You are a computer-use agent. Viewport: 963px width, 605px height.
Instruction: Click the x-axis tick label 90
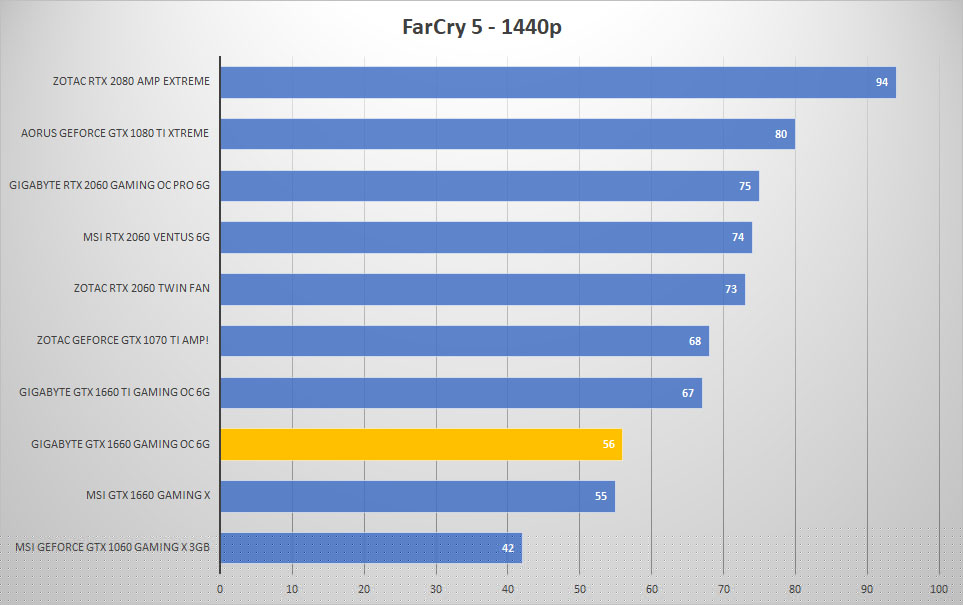867,590
